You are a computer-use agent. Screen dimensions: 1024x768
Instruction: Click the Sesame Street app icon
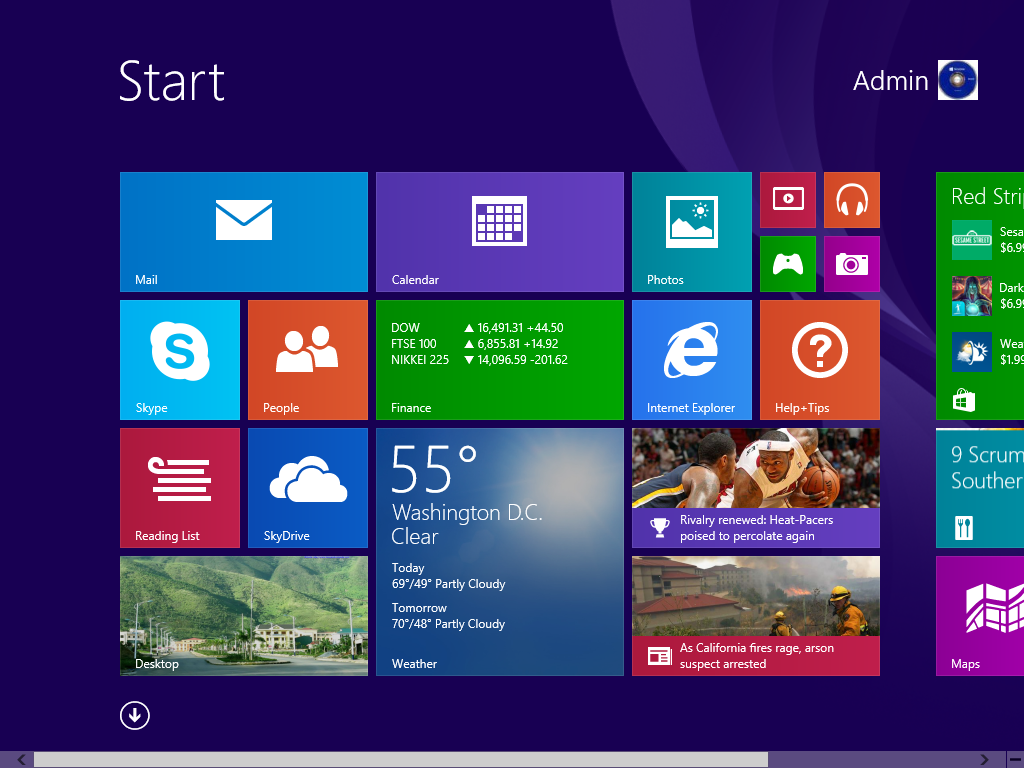pos(972,240)
